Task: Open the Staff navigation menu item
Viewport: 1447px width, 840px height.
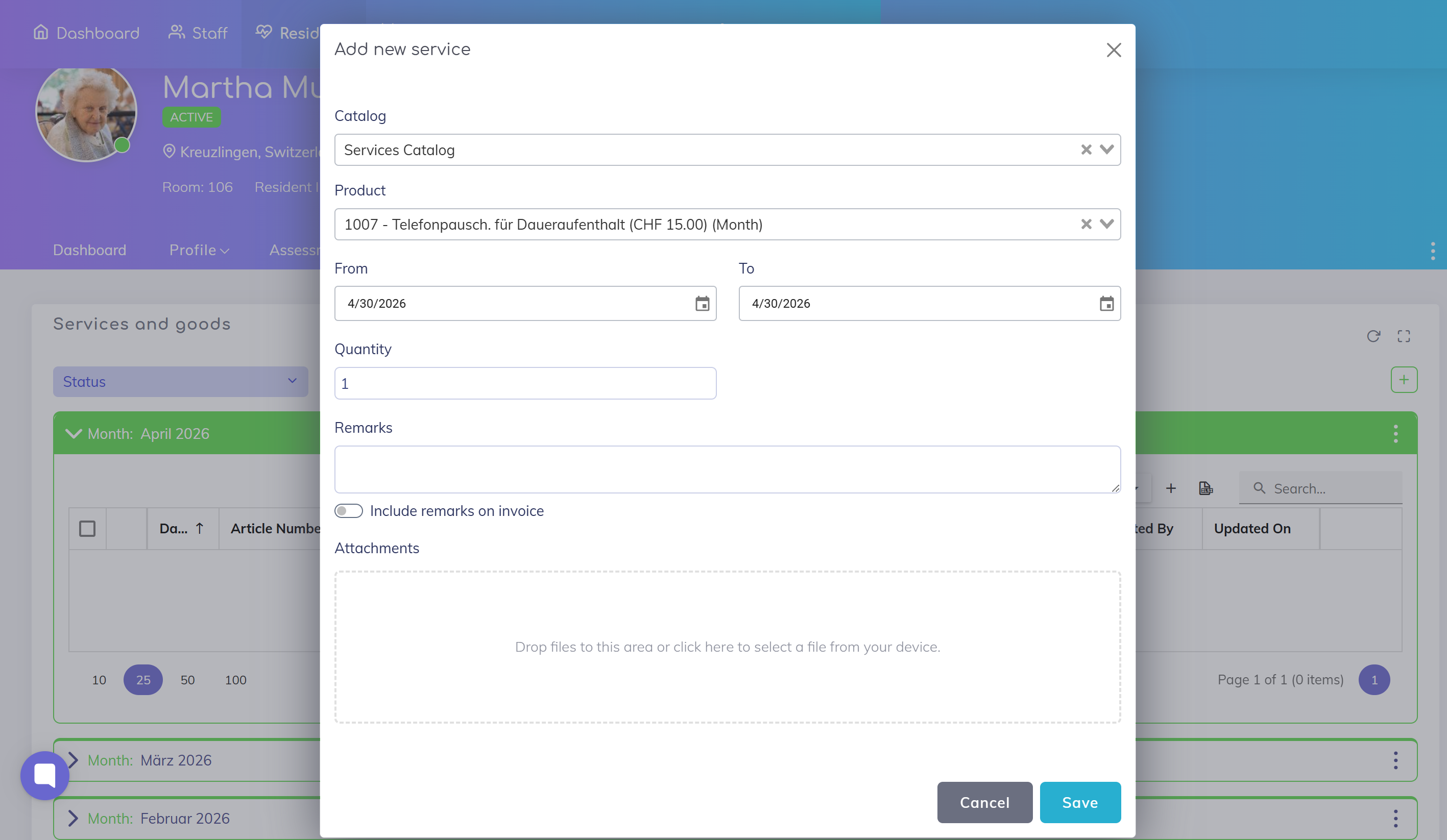Action: 198,33
